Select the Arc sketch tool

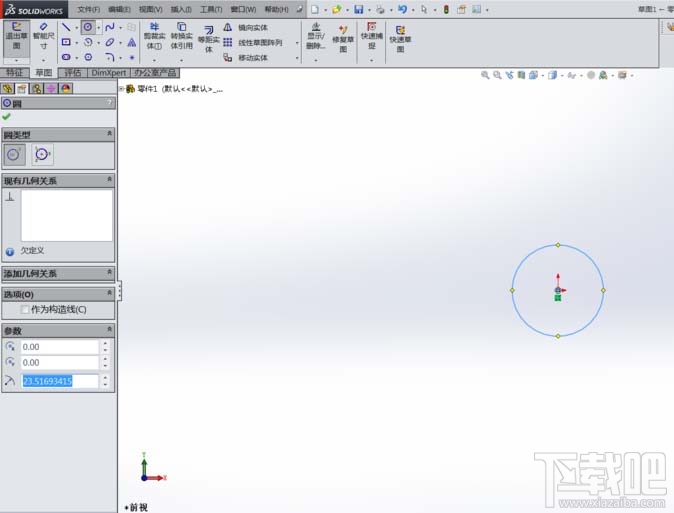pyautogui.click(x=88, y=42)
